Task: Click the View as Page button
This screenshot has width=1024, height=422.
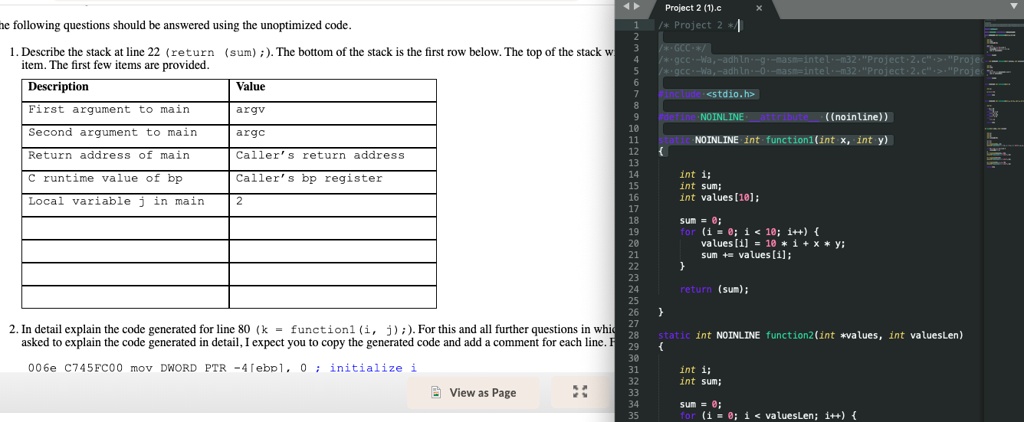Action: coord(474,393)
